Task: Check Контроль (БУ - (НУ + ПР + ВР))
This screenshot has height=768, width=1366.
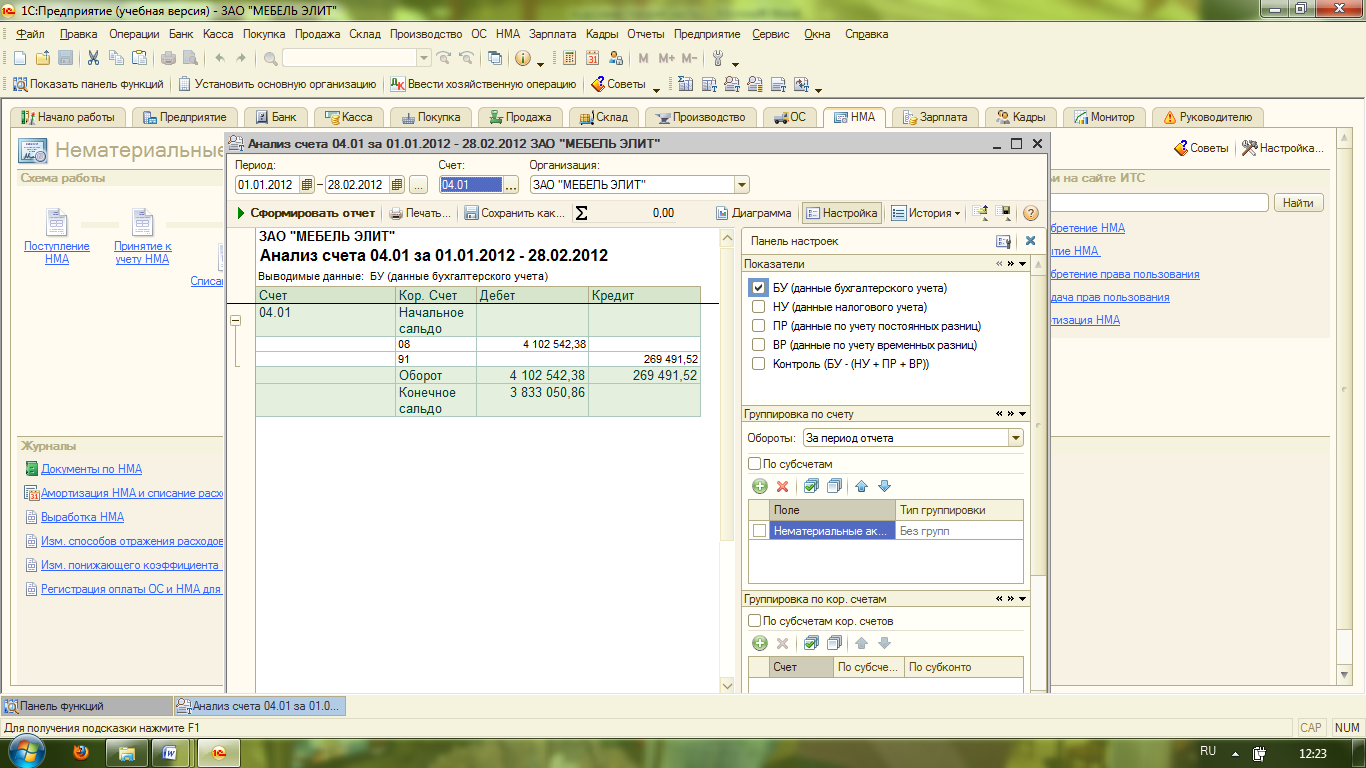Action: pyautogui.click(x=758, y=364)
